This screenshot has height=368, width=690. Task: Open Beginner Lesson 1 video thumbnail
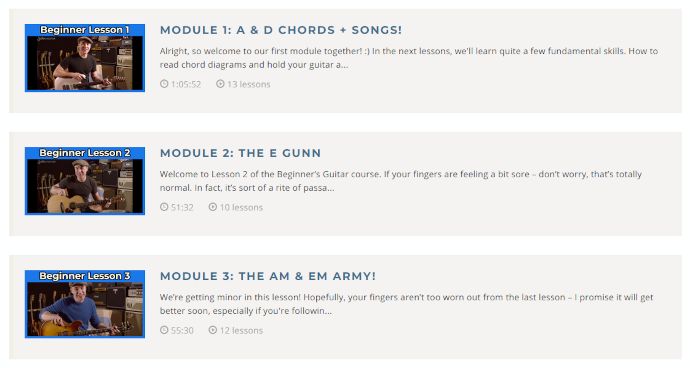pos(85,58)
